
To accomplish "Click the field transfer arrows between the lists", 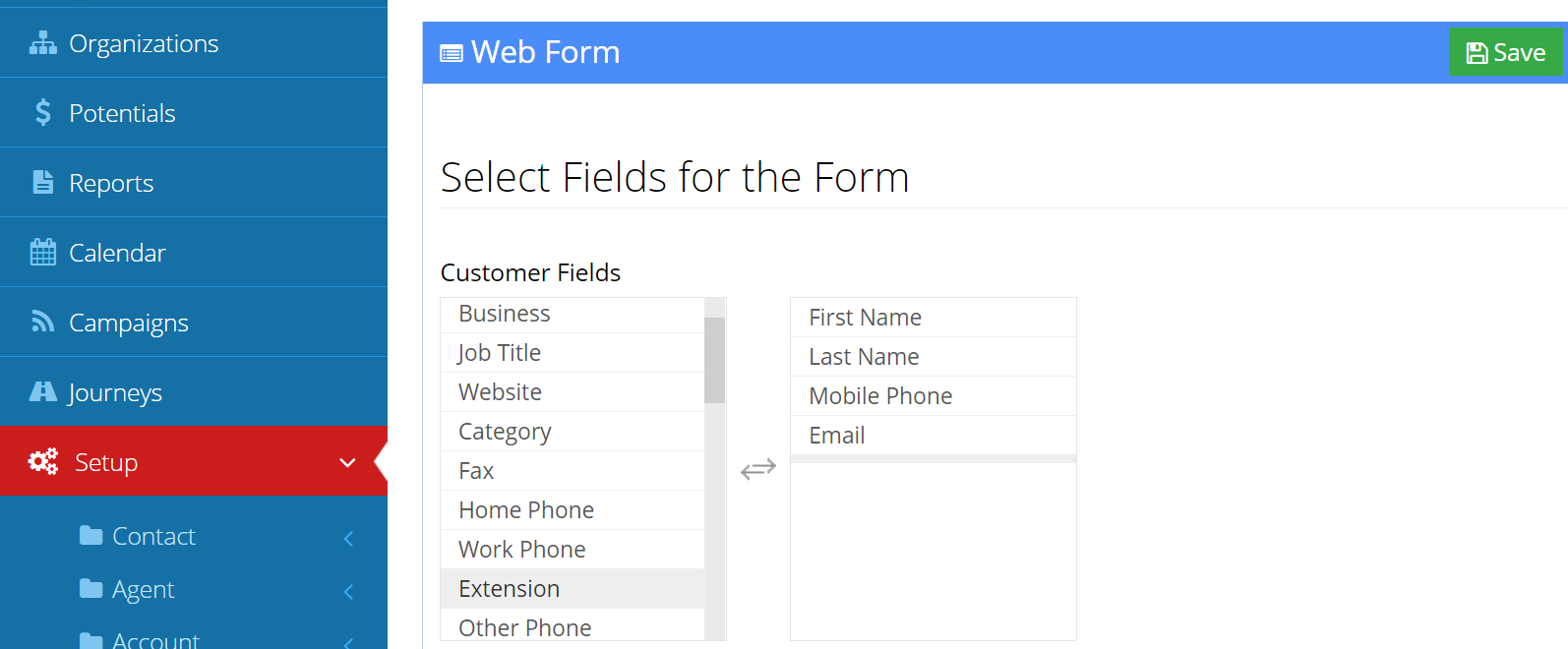I will tap(756, 469).
